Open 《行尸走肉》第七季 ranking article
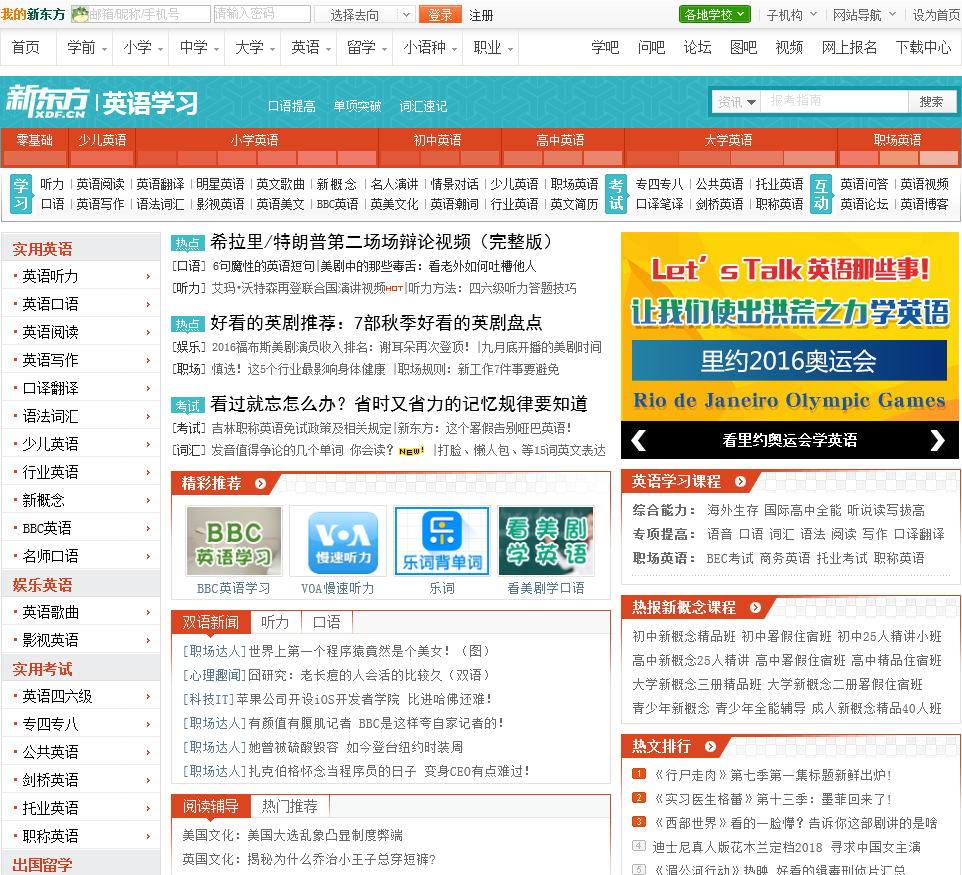 (x=771, y=775)
